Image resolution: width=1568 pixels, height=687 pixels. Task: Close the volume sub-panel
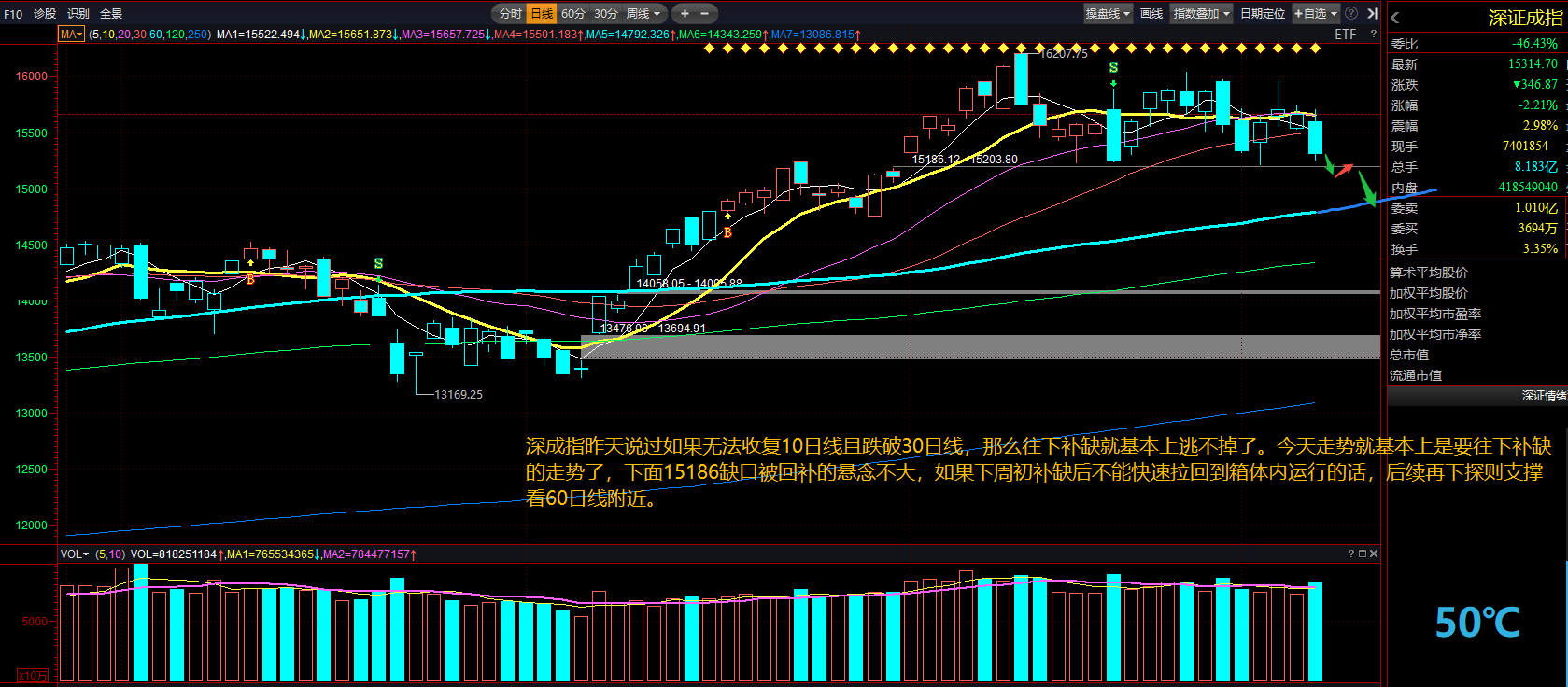pyautogui.click(x=1373, y=554)
